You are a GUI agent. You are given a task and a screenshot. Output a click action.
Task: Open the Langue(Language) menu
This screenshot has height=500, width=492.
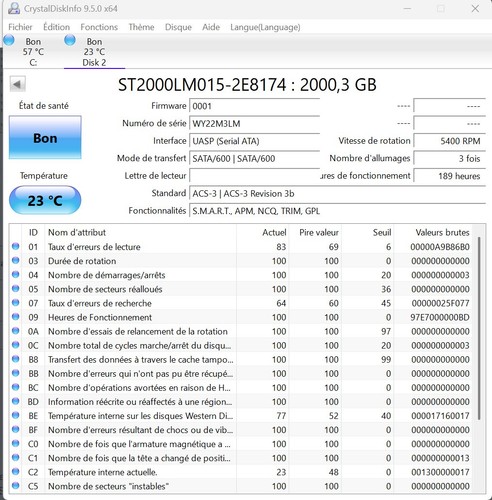[x=265, y=27]
